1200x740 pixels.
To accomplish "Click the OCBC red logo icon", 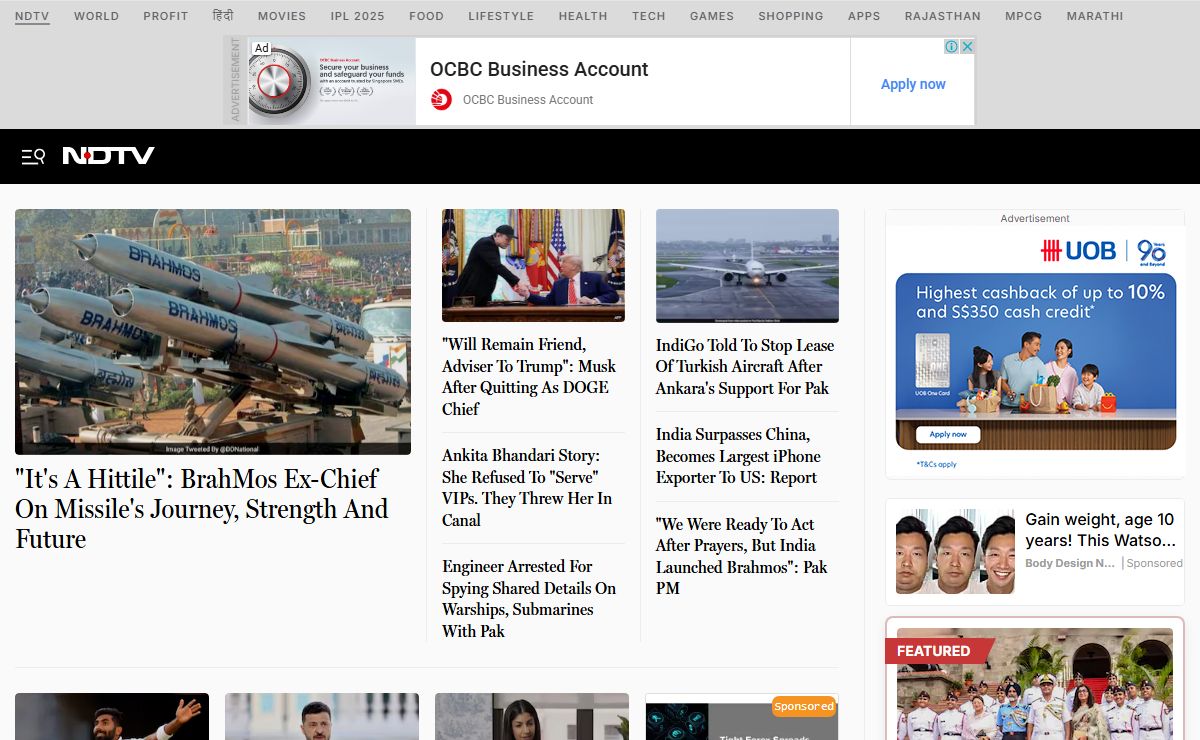I will (441, 99).
